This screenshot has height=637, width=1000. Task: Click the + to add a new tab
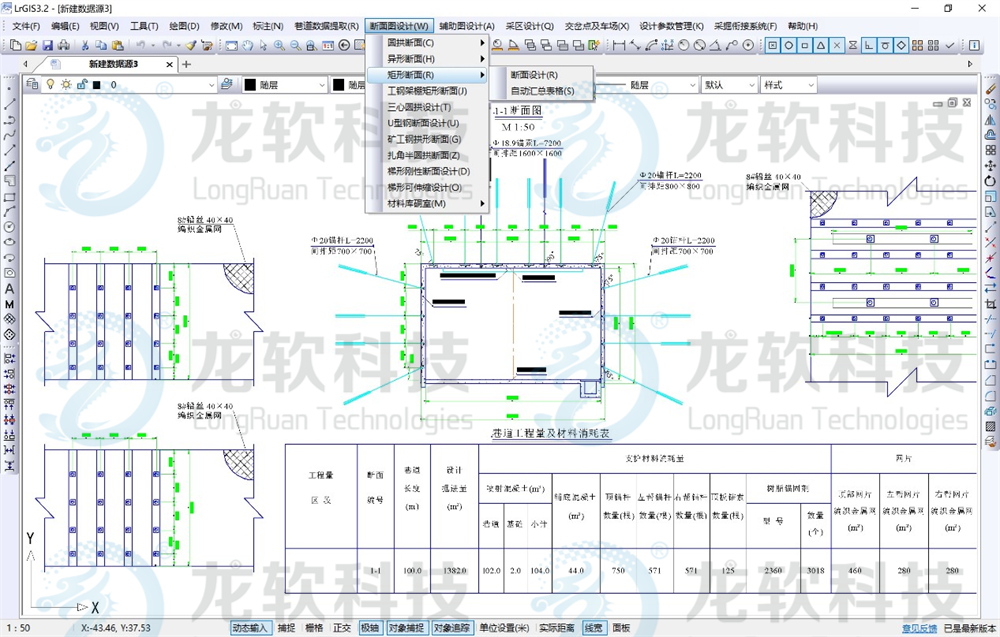[186, 62]
